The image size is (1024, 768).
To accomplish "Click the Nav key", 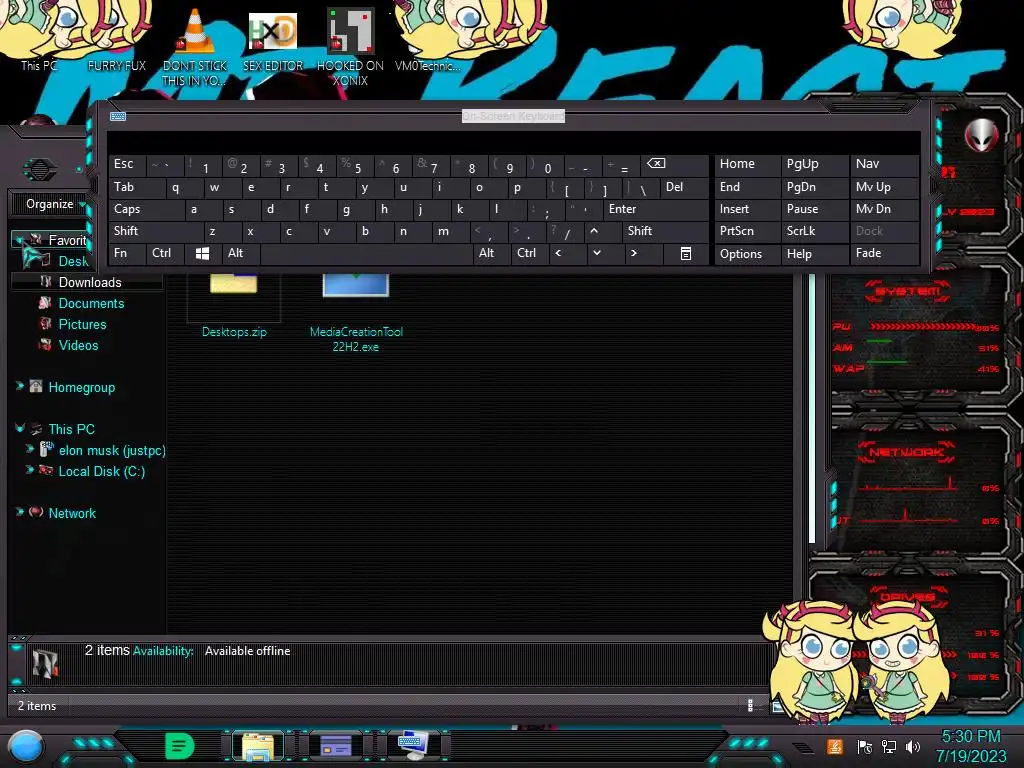I will click(x=884, y=164).
